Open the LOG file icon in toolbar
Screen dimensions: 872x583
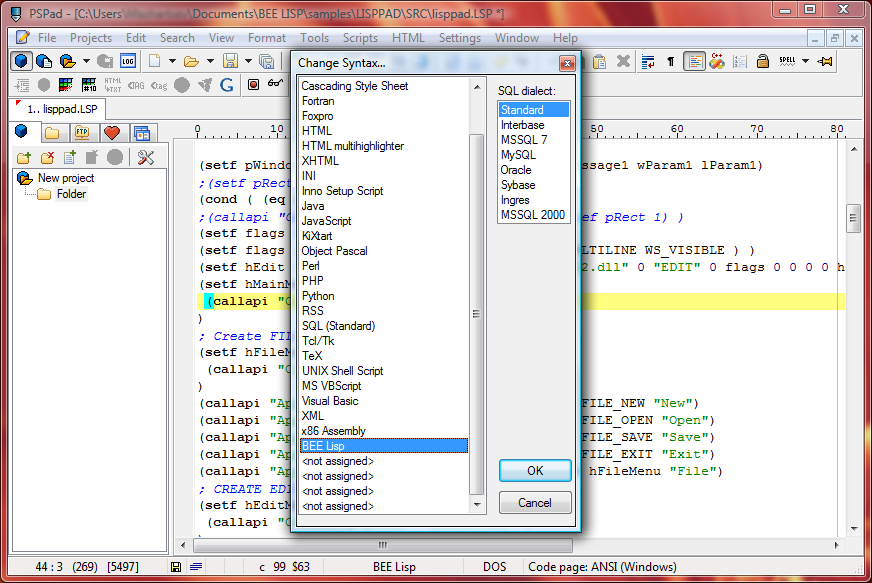click(x=128, y=61)
